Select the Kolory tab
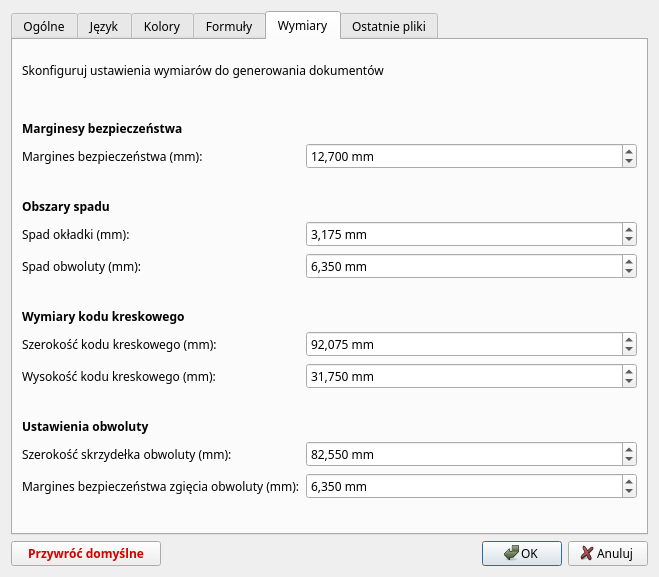This screenshot has width=659, height=577. click(161, 27)
